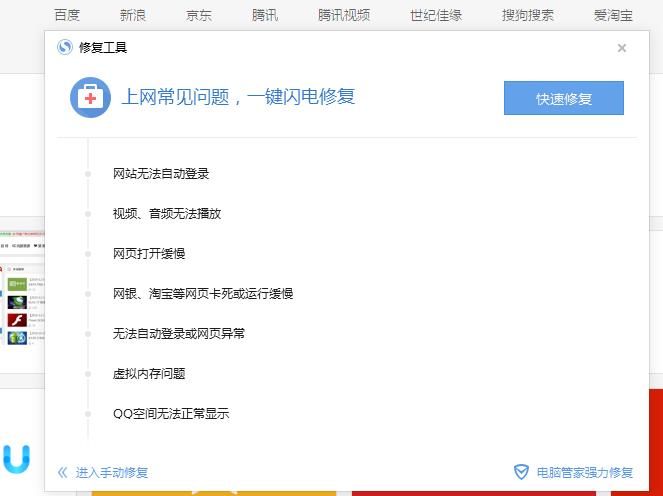The height and width of the screenshot is (496, 663).
Task: Click 上网常见问题，一键闪电修复 heading
Action: coord(238,97)
